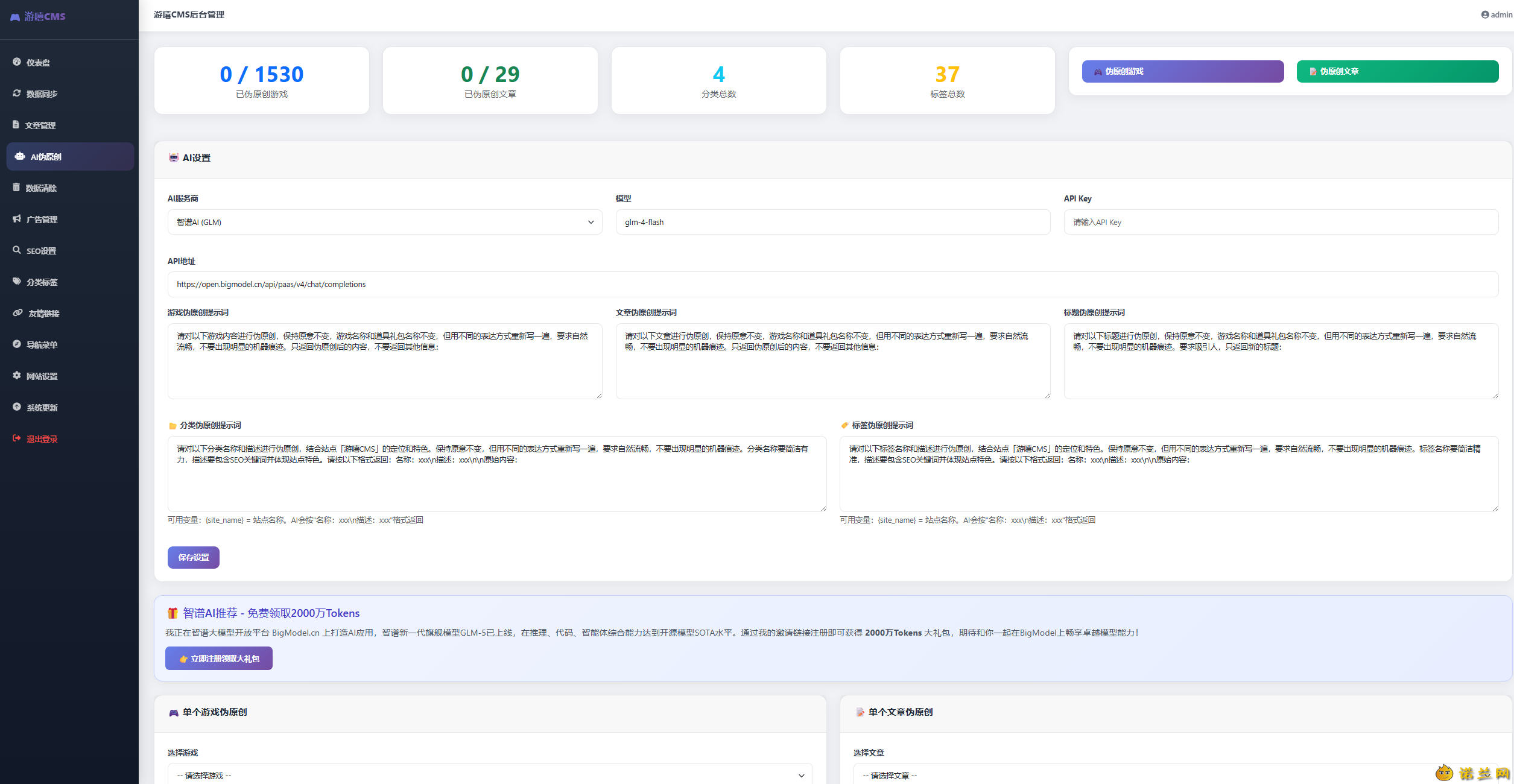1514x784 pixels.
Task: Go to 数据同步 menu item
Action: (x=69, y=93)
